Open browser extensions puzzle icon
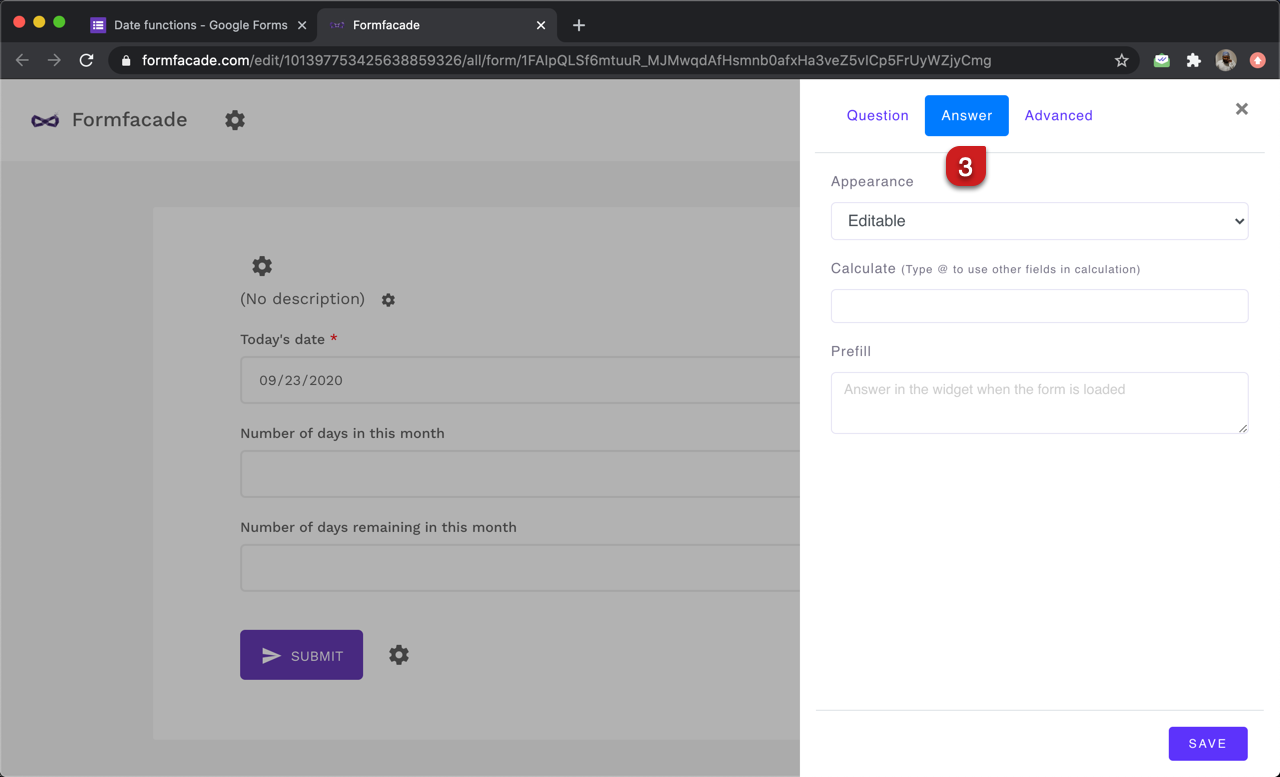This screenshot has height=777, width=1280. 1193,61
